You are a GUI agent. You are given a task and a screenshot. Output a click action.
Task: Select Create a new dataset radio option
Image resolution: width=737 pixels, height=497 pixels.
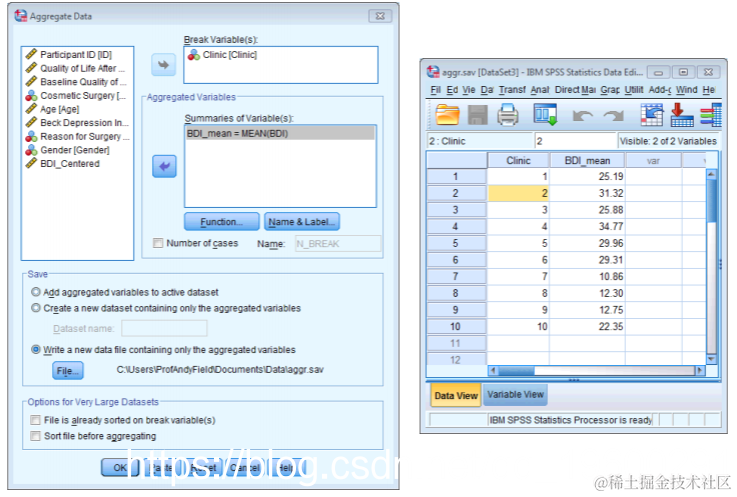pos(36,308)
